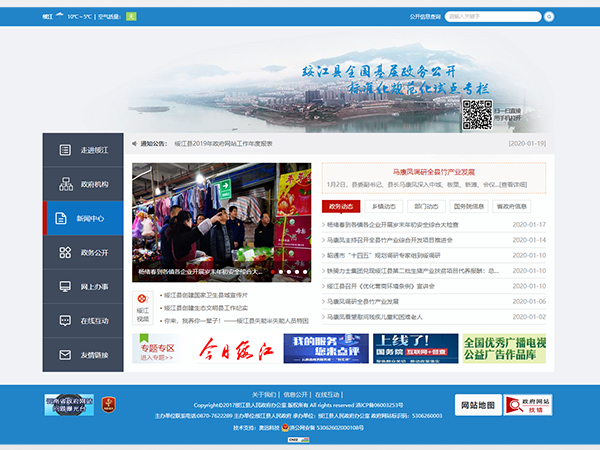Viewport: 600px width, 450px height.
Task: Open the 绥江县创建生态文明县工作纪实 video link
Action: [x=206, y=308]
